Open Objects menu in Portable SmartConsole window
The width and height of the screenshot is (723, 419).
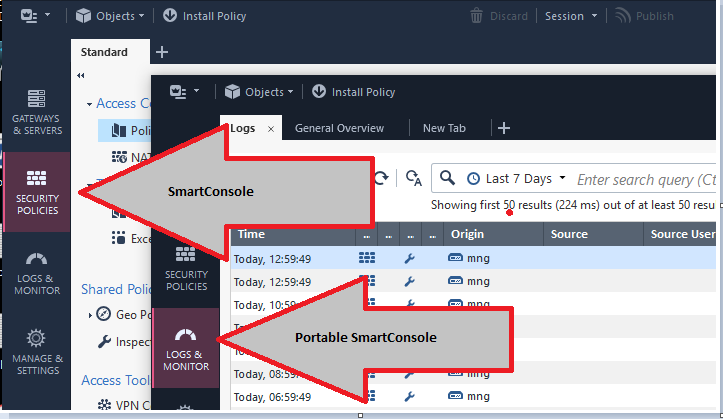259,92
